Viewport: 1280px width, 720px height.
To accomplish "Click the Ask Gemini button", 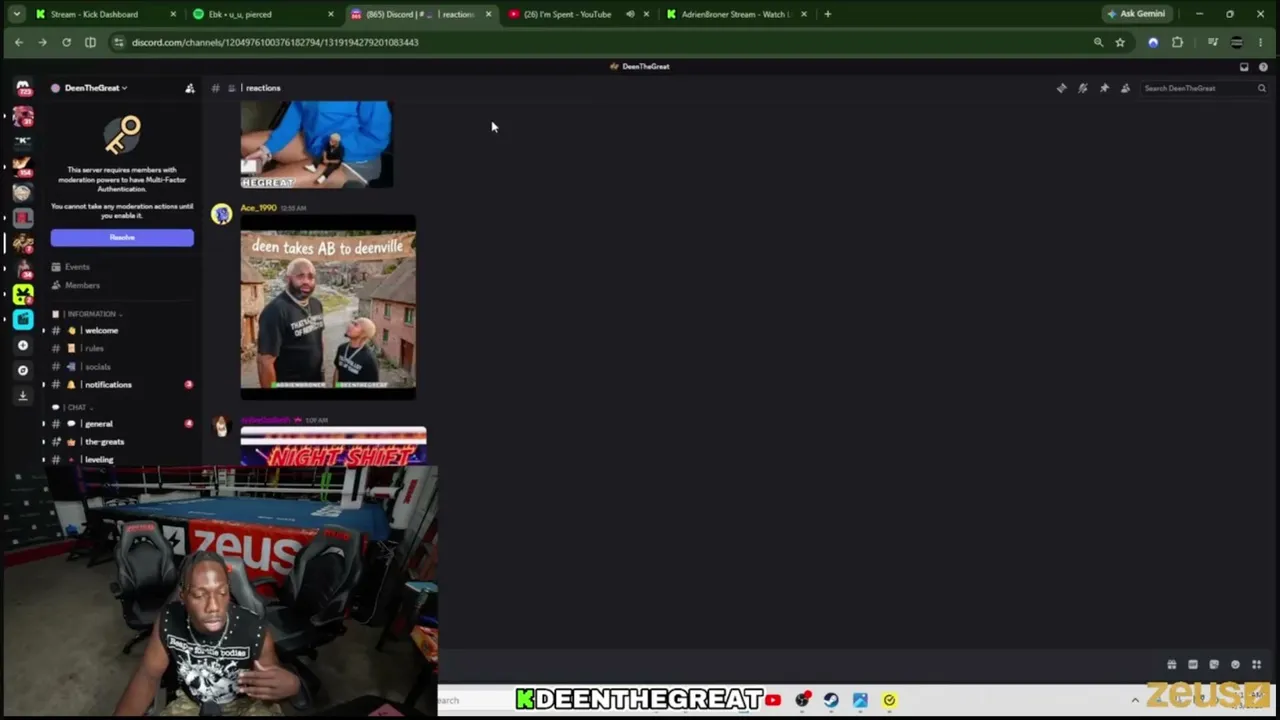I will click(x=1135, y=14).
